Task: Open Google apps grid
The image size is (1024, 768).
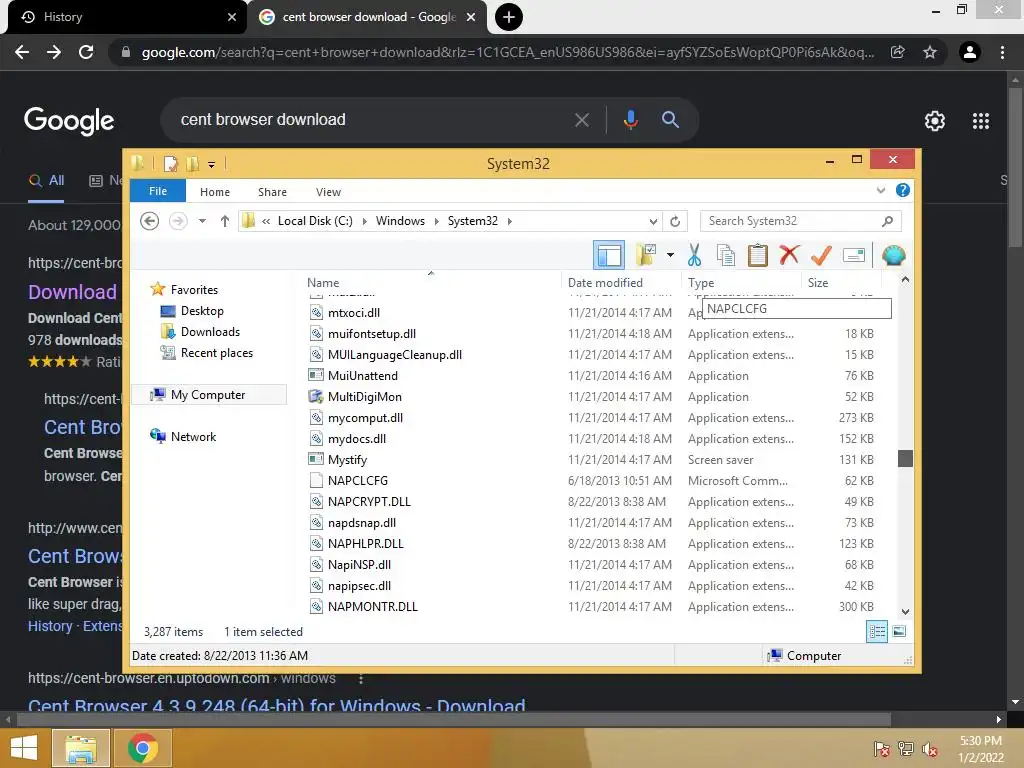Action: (981, 121)
